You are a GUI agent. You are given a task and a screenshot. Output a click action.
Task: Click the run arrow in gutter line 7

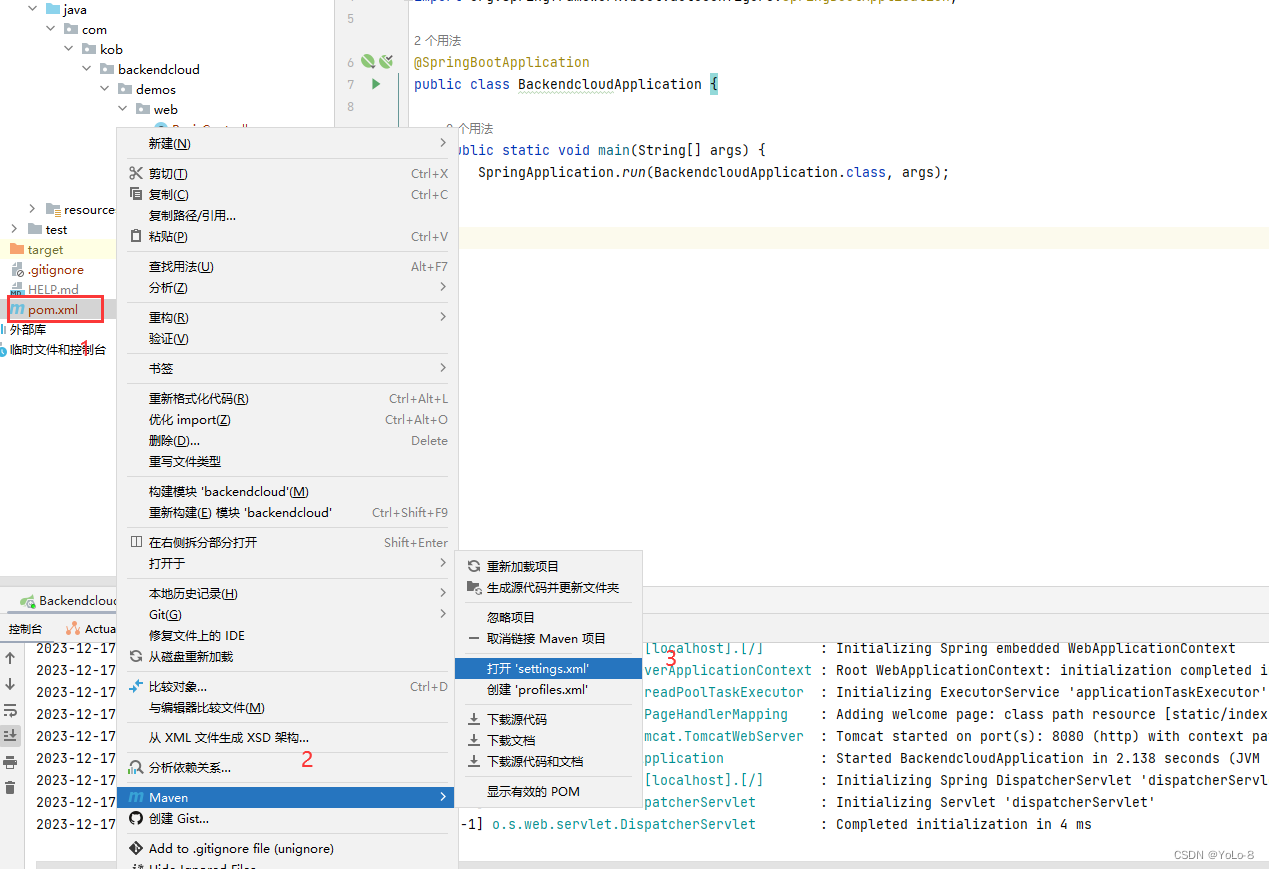pos(376,84)
